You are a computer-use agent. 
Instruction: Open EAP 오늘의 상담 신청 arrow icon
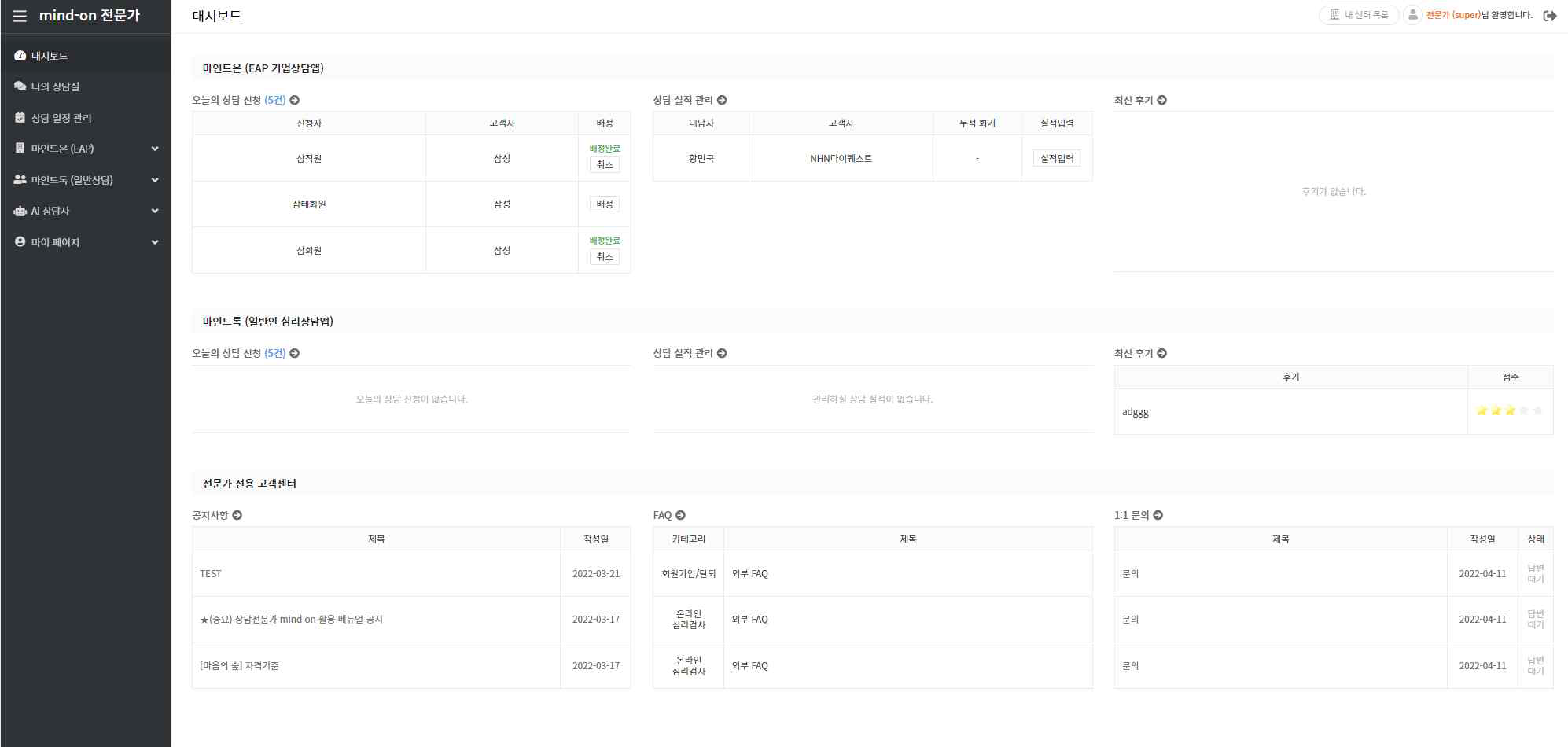click(295, 100)
